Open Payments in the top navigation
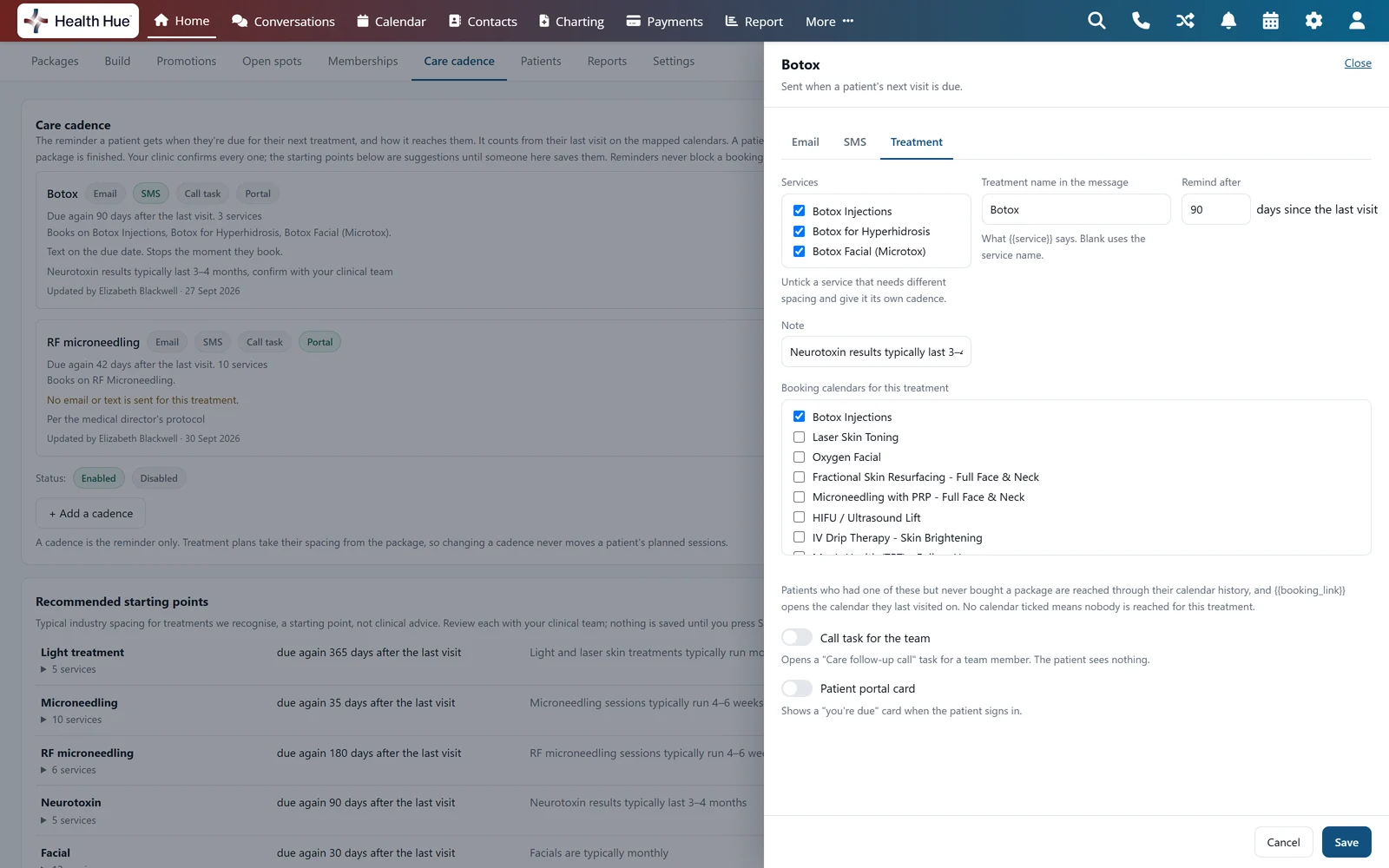The image size is (1389, 868). (x=665, y=21)
